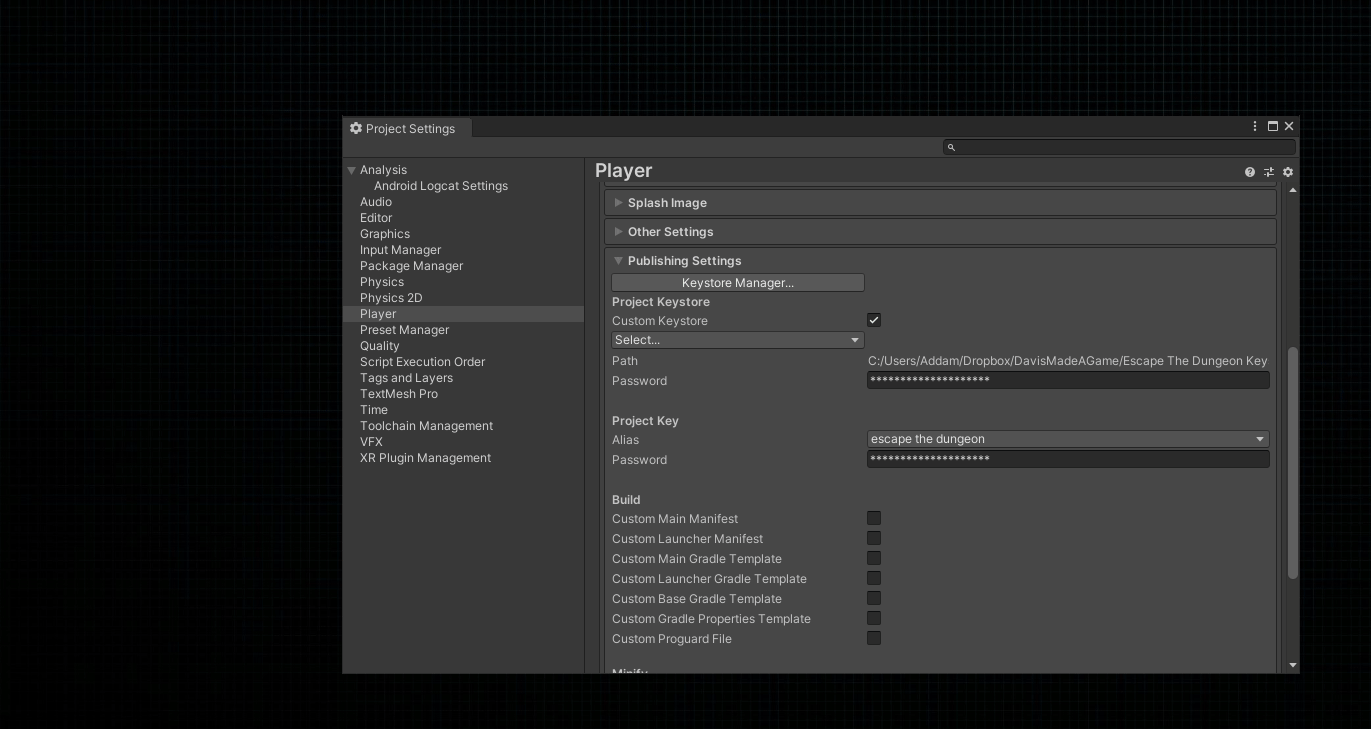
Task: Enable Custom Main Gradle Template
Action: click(x=874, y=558)
